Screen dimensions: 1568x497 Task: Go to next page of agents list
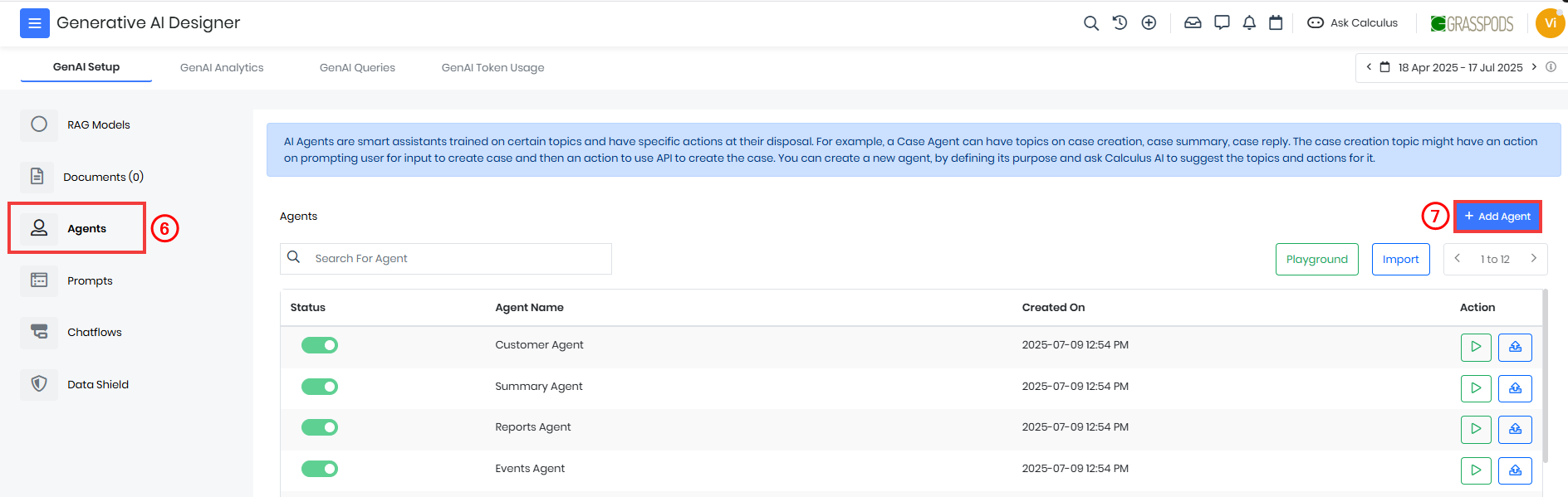(1533, 259)
